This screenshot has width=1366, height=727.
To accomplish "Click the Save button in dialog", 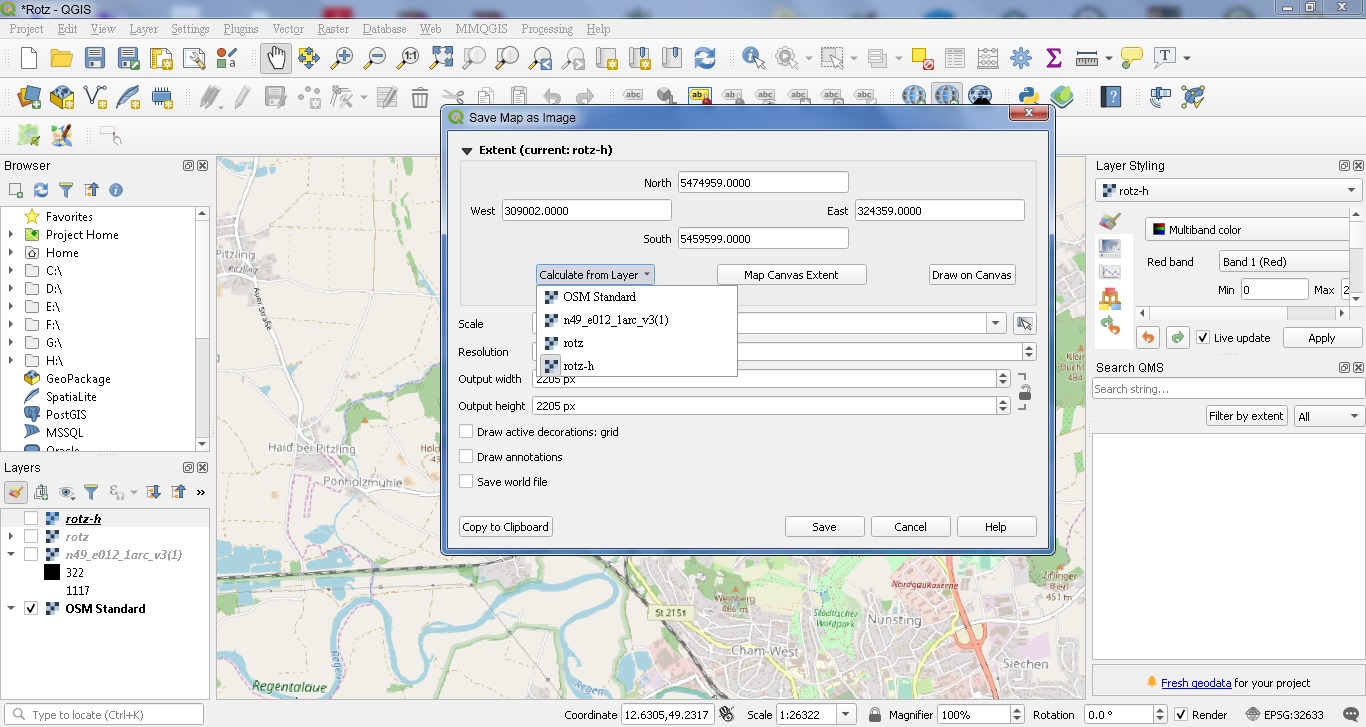I will click(824, 527).
